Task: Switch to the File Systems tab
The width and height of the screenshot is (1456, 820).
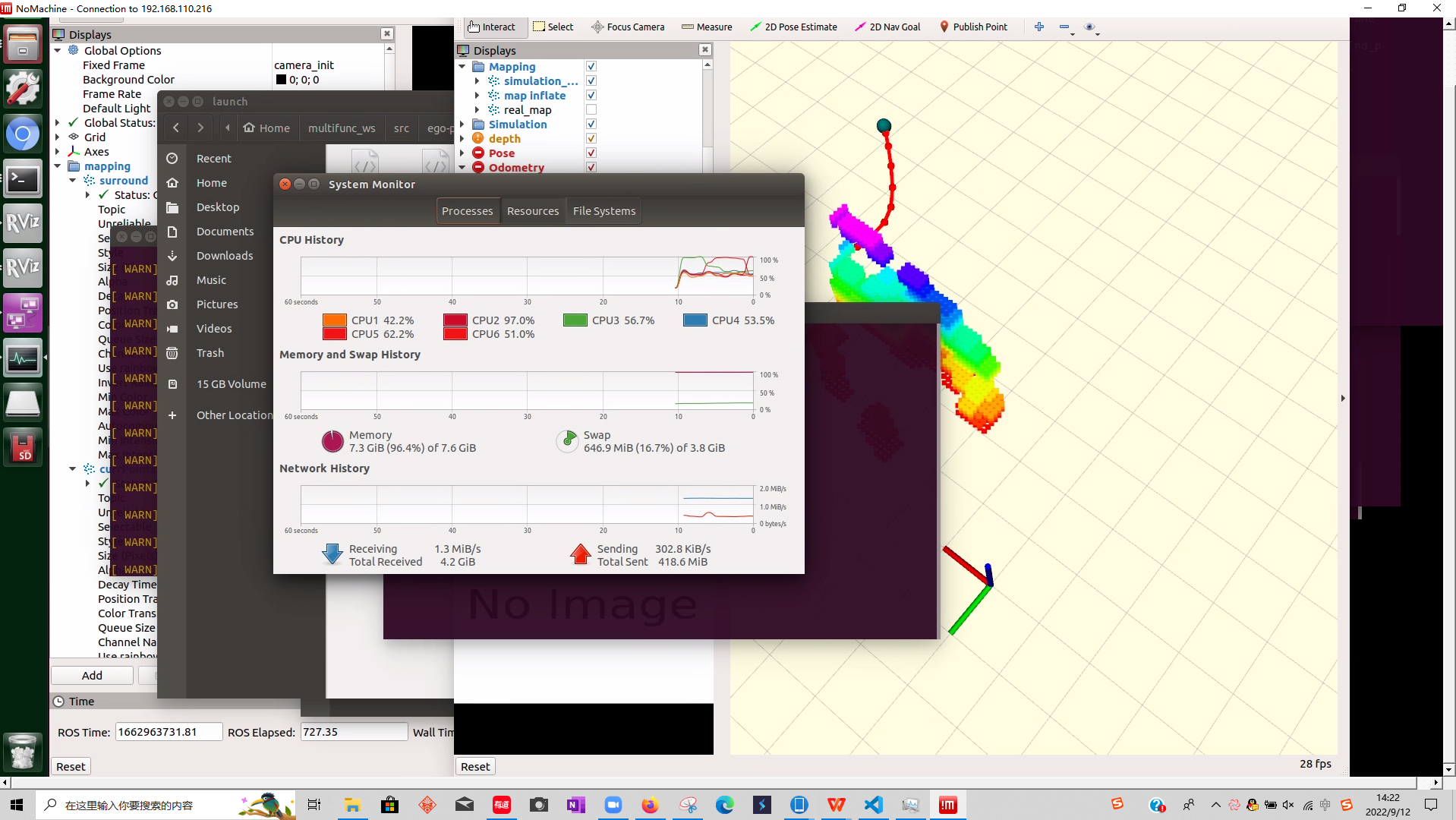Action: pyautogui.click(x=604, y=211)
